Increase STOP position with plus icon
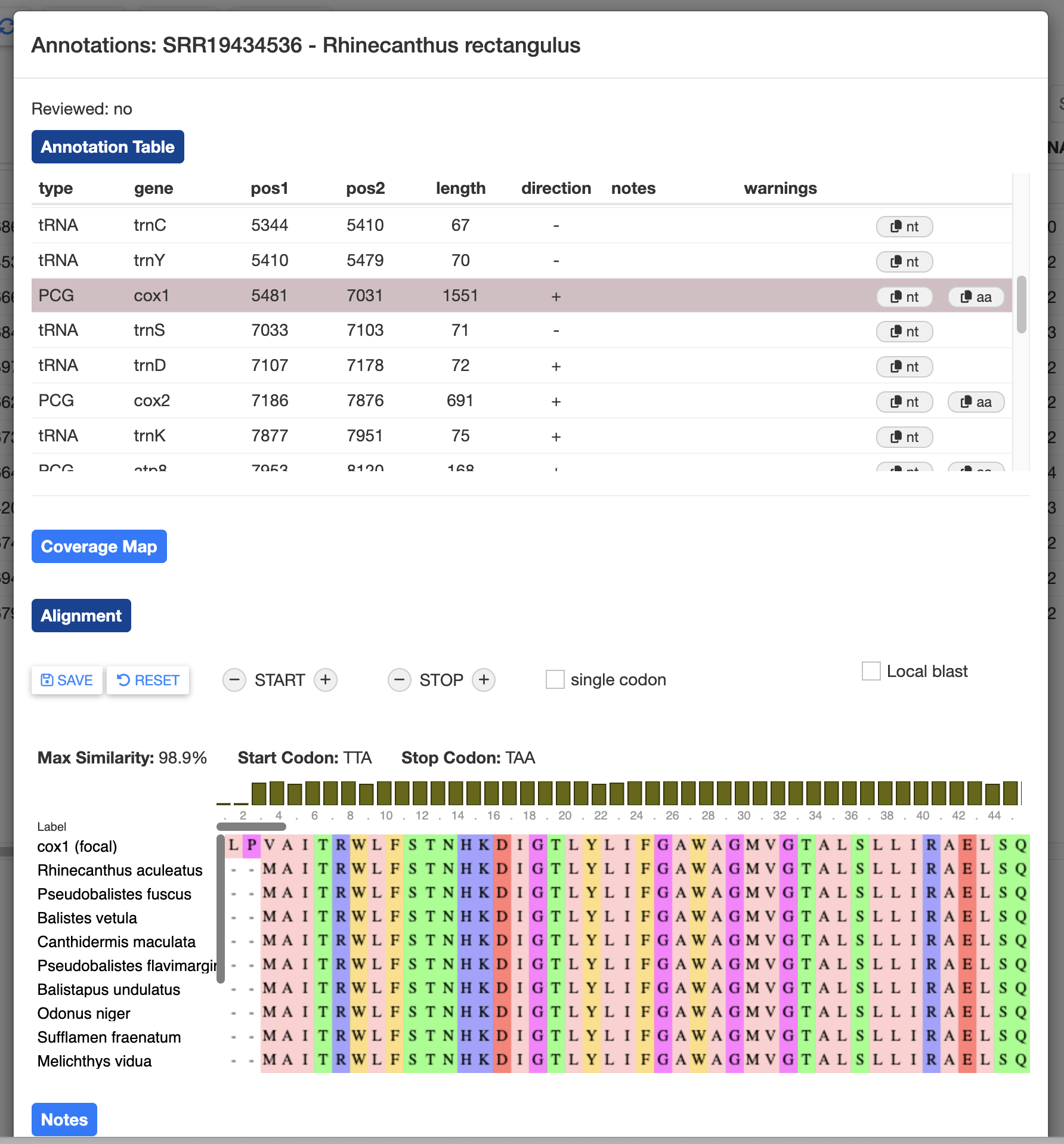 click(x=484, y=680)
